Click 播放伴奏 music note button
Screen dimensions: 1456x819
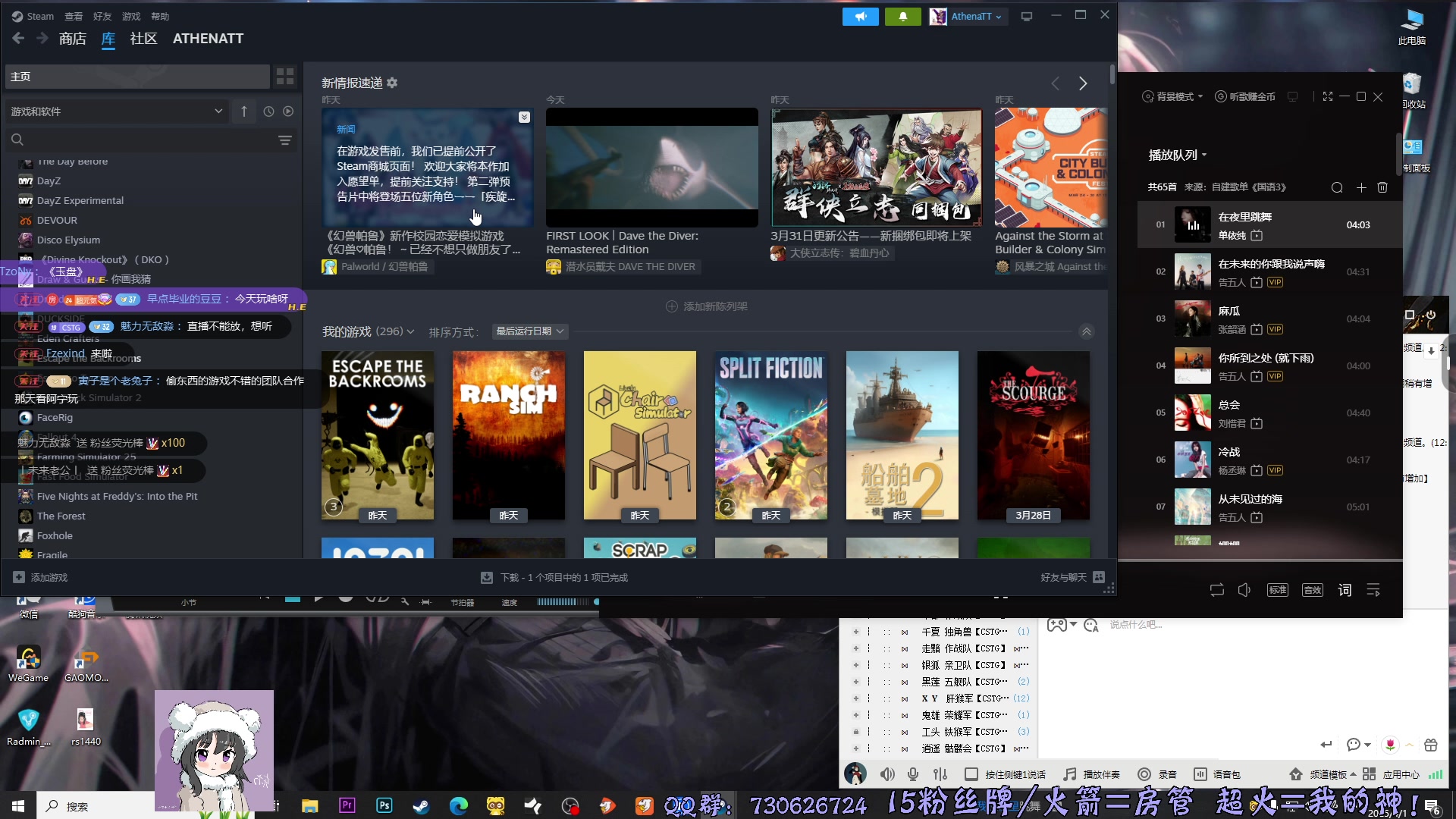tap(1069, 774)
